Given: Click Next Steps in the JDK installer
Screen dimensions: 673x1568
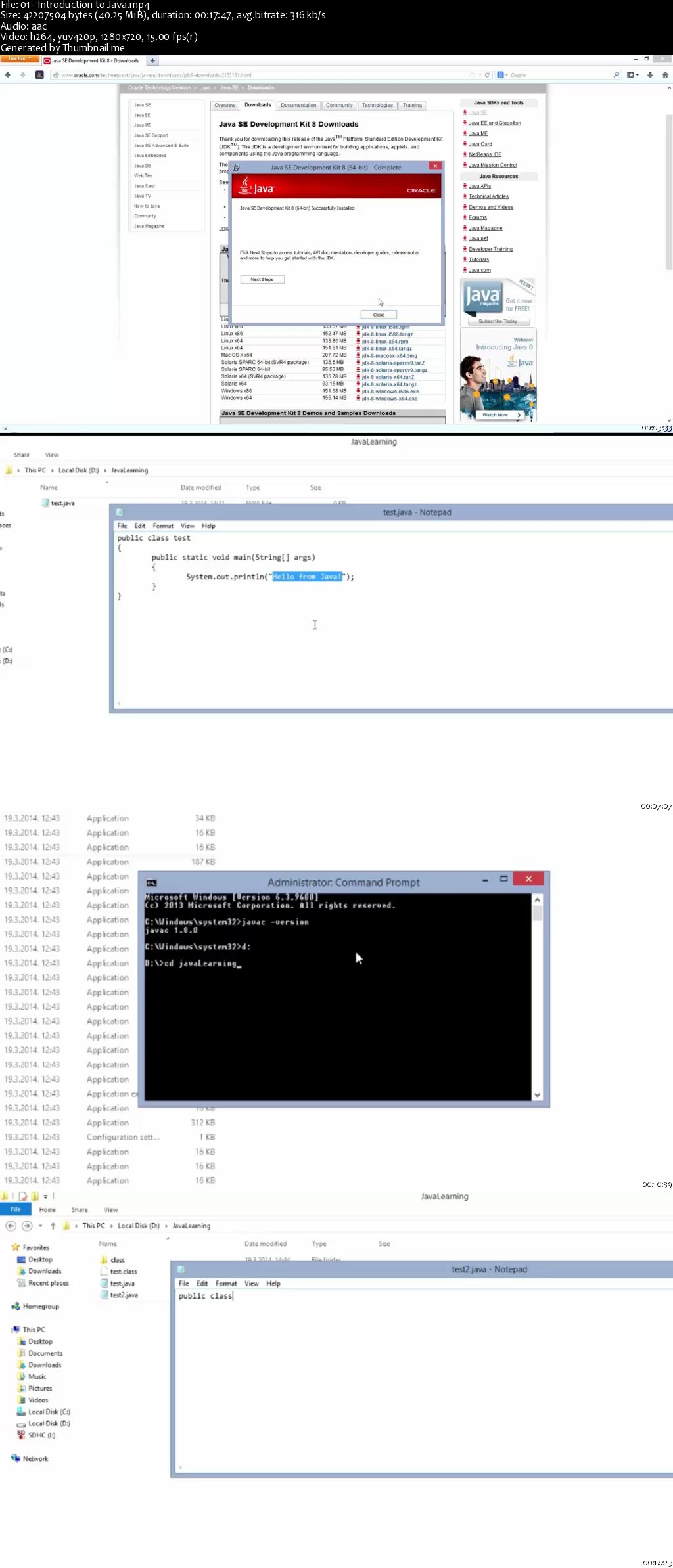Looking at the screenshot, I should pyautogui.click(x=262, y=279).
